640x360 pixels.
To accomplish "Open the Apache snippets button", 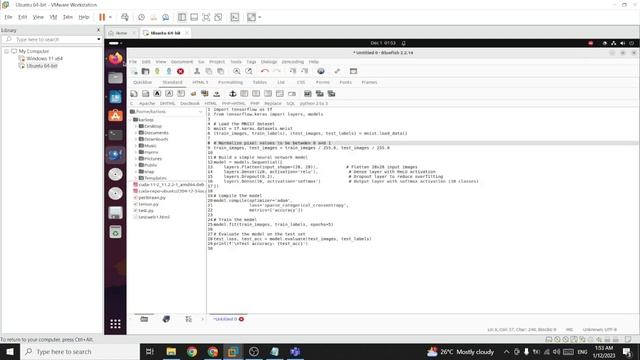I will coord(147,104).
